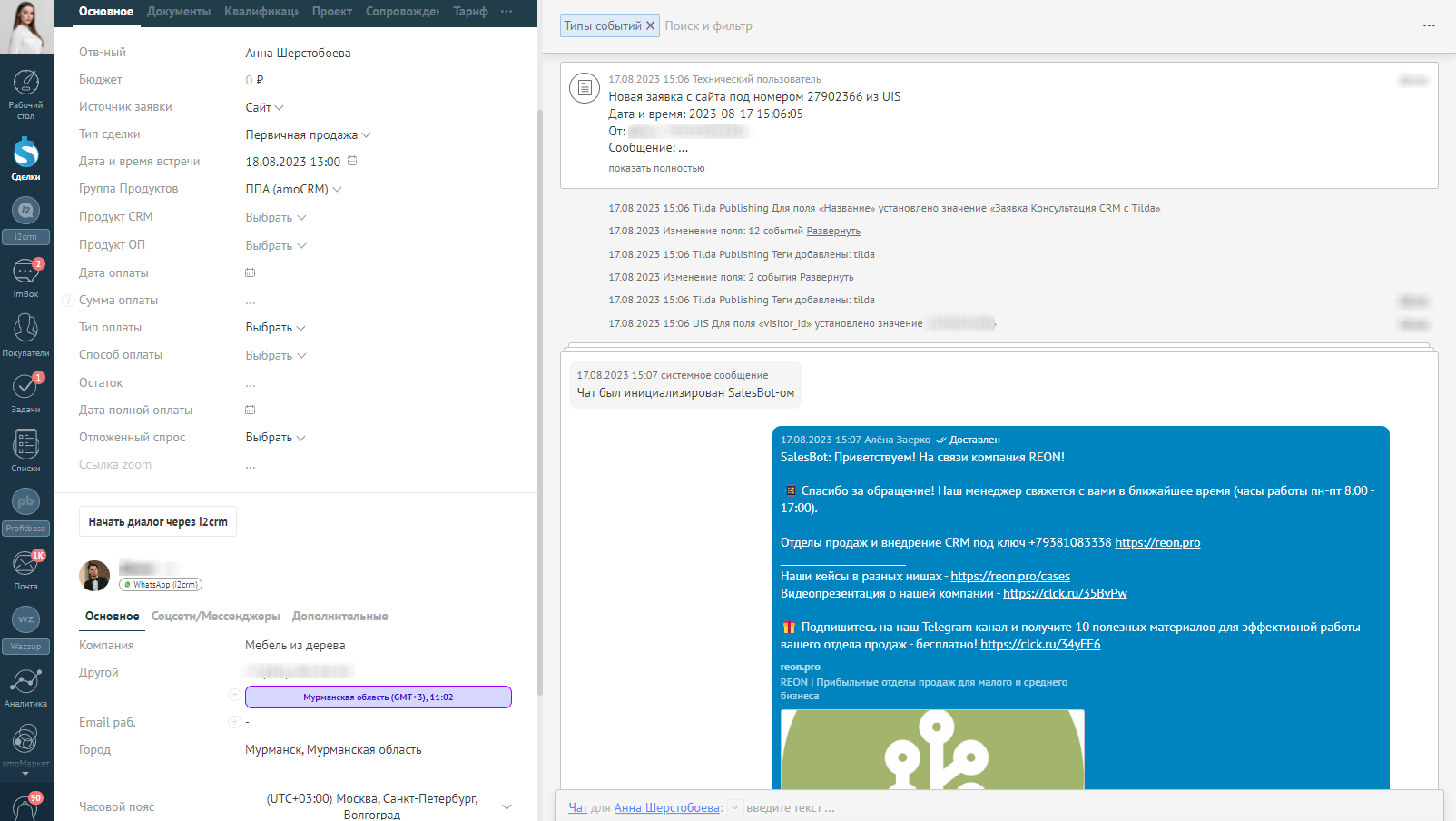The image size is (1456, 821).
Task: Click the plus icon beside Email раб.
Action: [x=234, y=722]
